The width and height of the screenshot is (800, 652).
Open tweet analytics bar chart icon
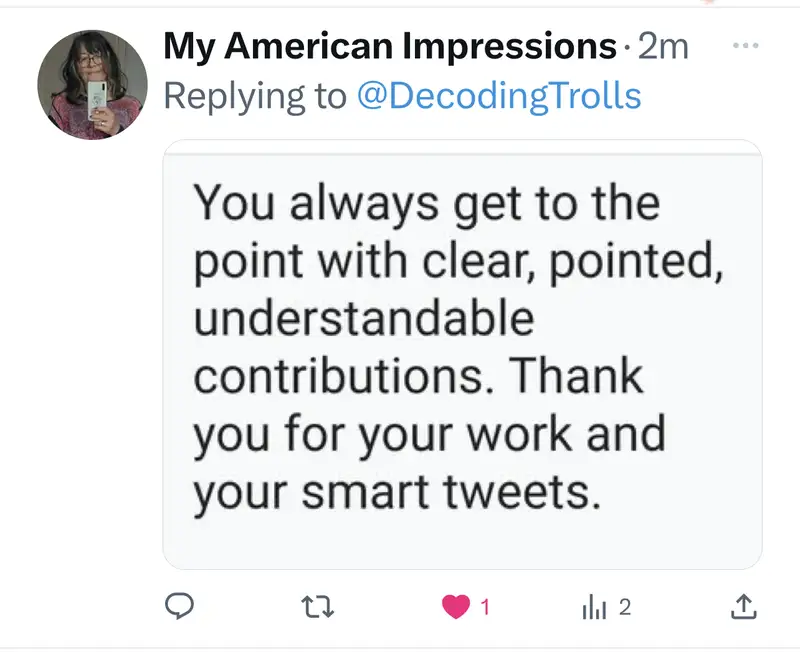point(594,606)
